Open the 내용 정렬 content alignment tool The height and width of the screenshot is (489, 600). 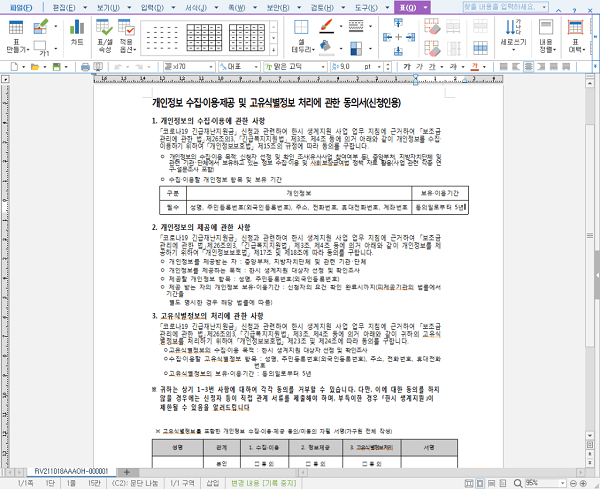546,36
